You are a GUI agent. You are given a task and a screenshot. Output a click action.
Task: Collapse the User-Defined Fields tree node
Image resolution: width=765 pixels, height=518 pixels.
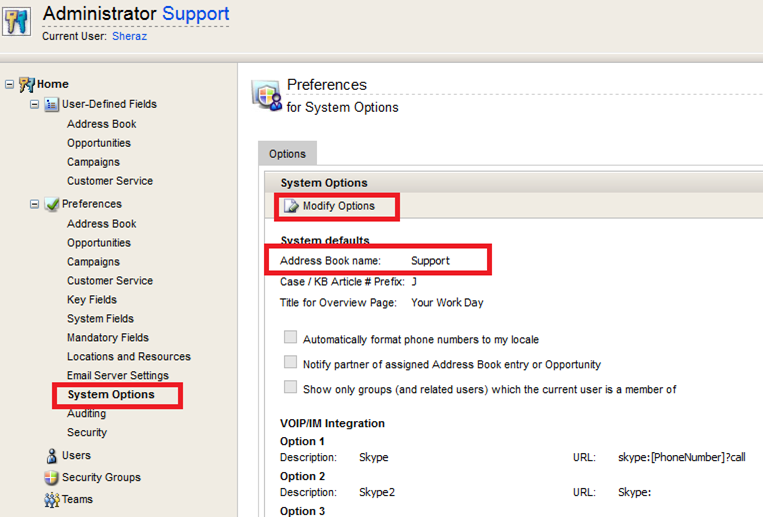point(35,104)
